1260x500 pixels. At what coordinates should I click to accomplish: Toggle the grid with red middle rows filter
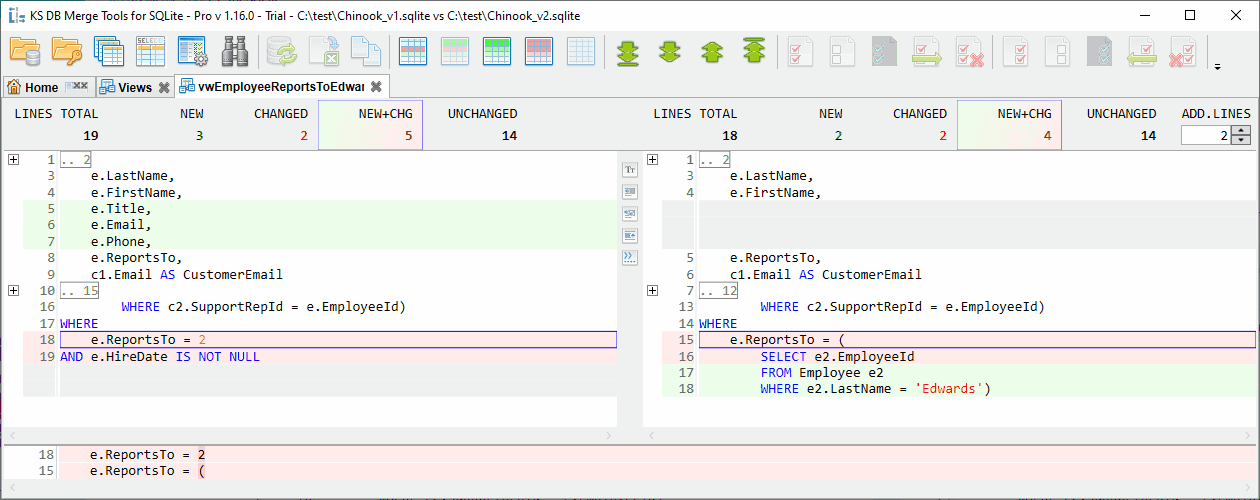(x=413, y=51)
